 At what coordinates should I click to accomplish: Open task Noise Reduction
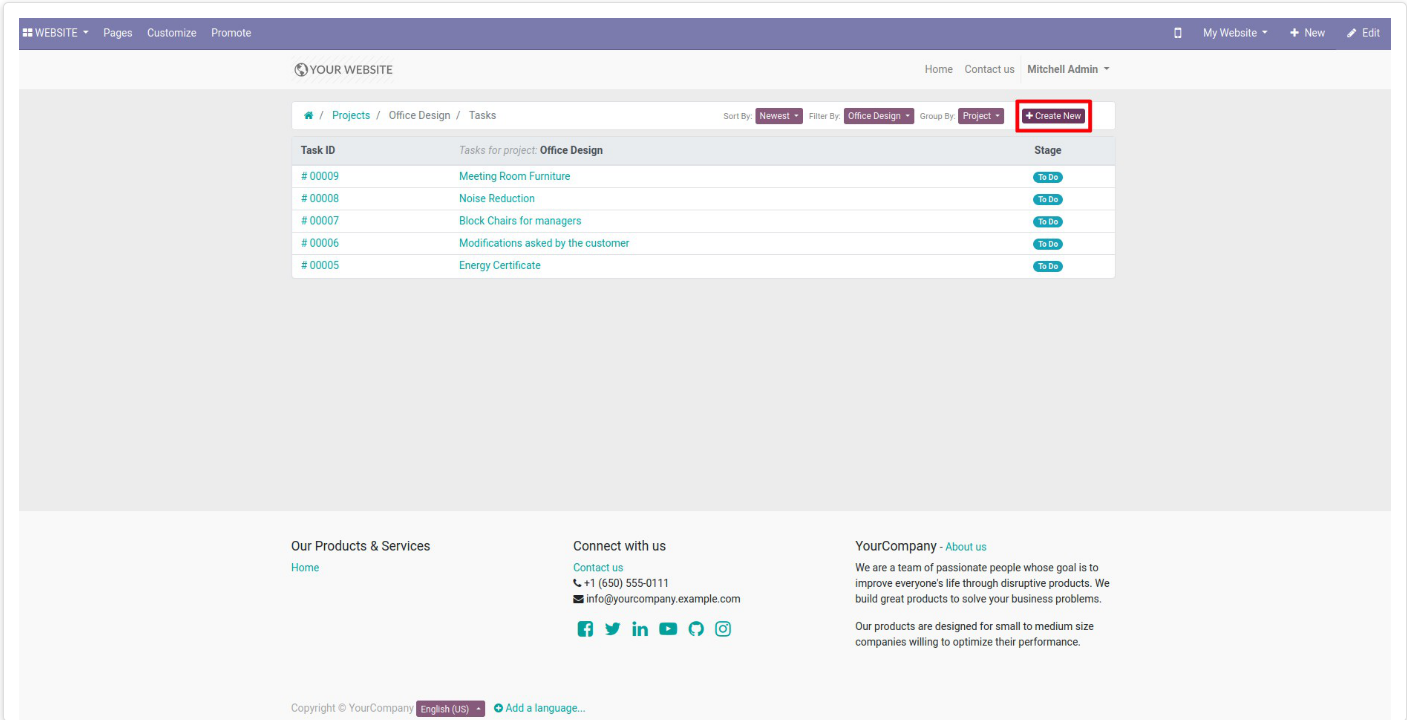[x=497, y=199]
